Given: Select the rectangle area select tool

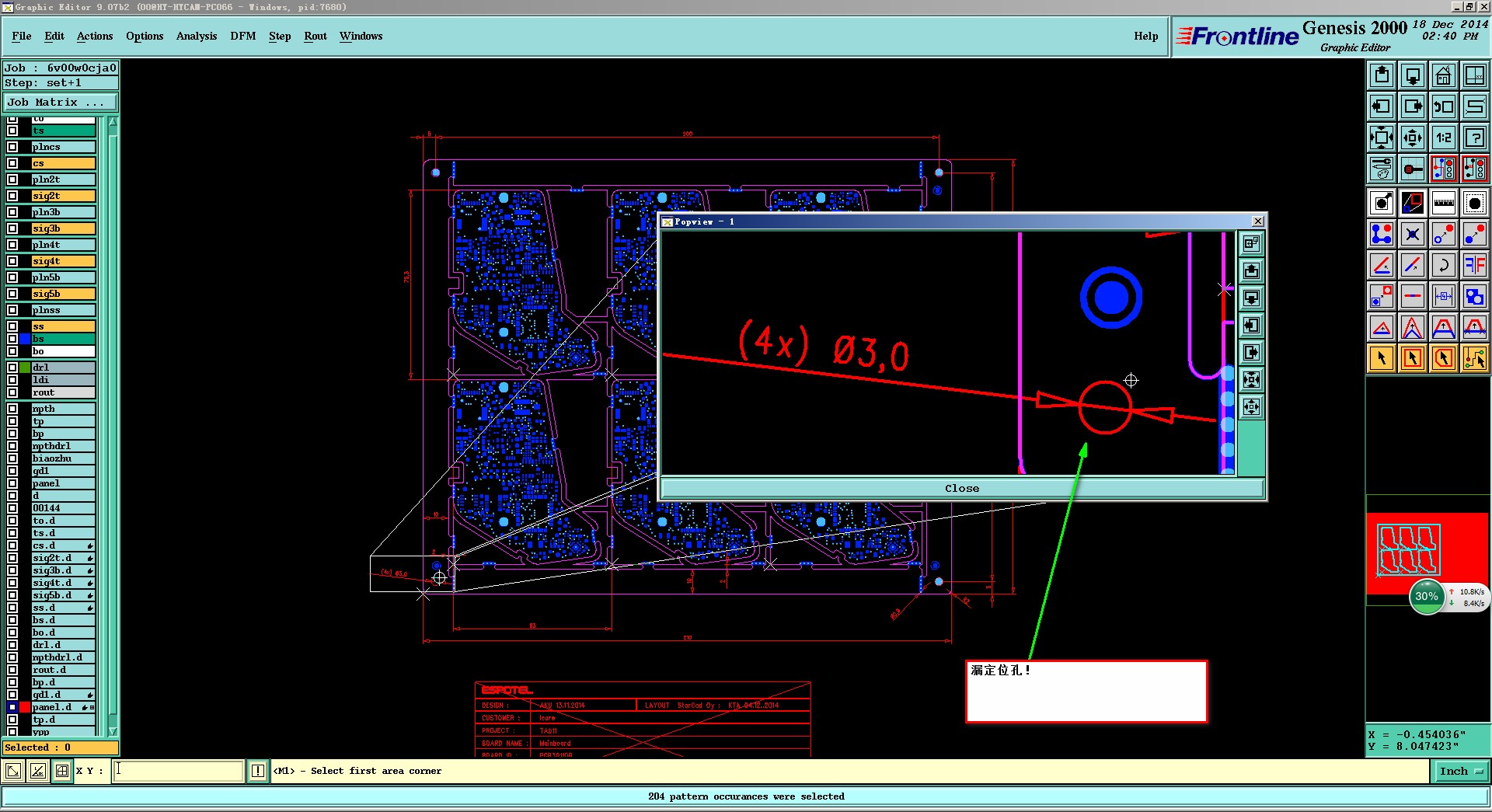Looking at the screenshot, I should (x=1413, y=358).
